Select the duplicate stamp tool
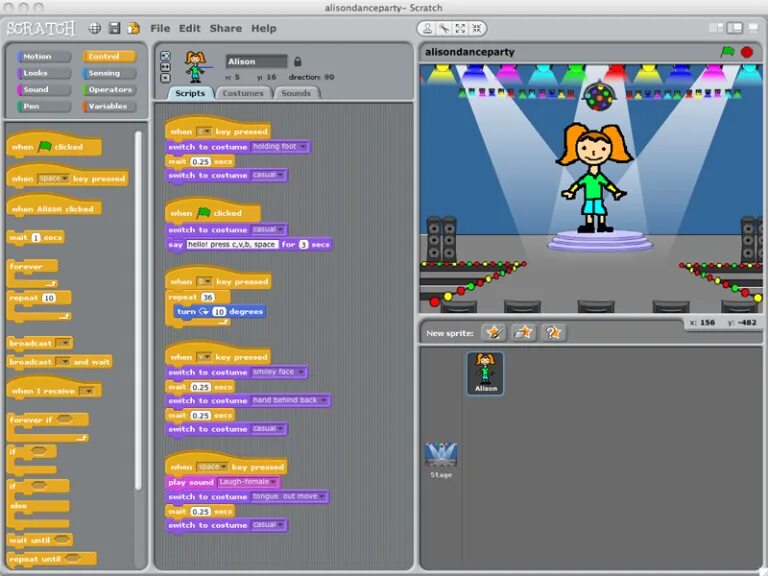The height and width of the screenshot is (576, 768). pyautogui.click(x=427, y=28)
